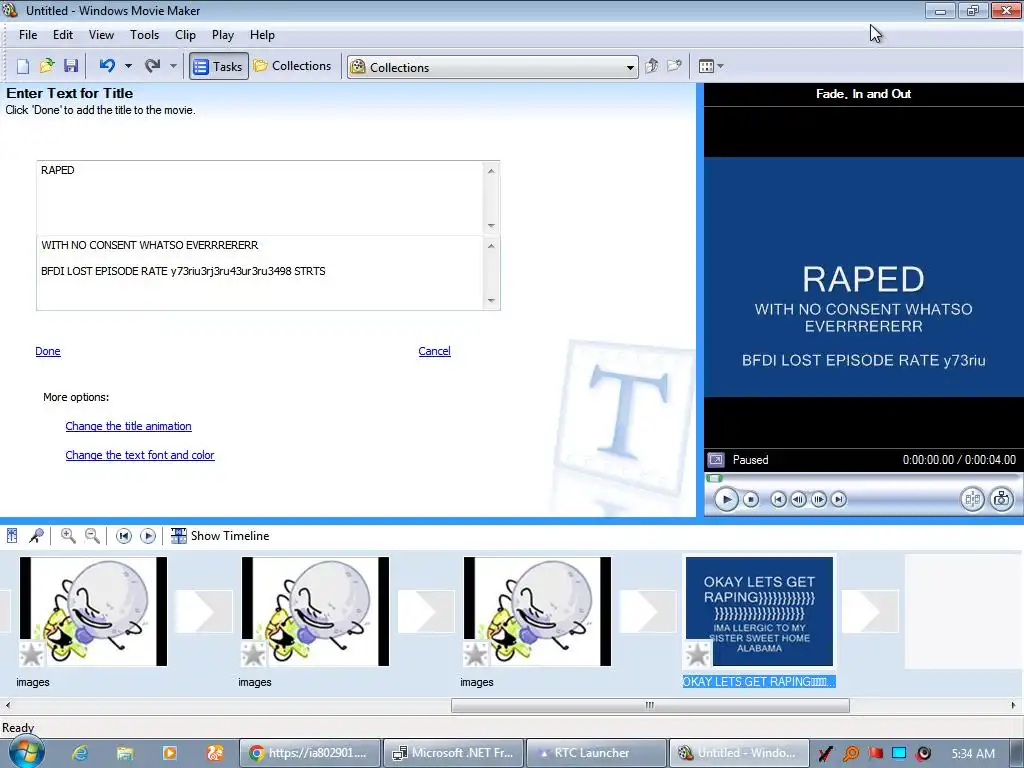Step to the next frame in the preview

(818, 500)
